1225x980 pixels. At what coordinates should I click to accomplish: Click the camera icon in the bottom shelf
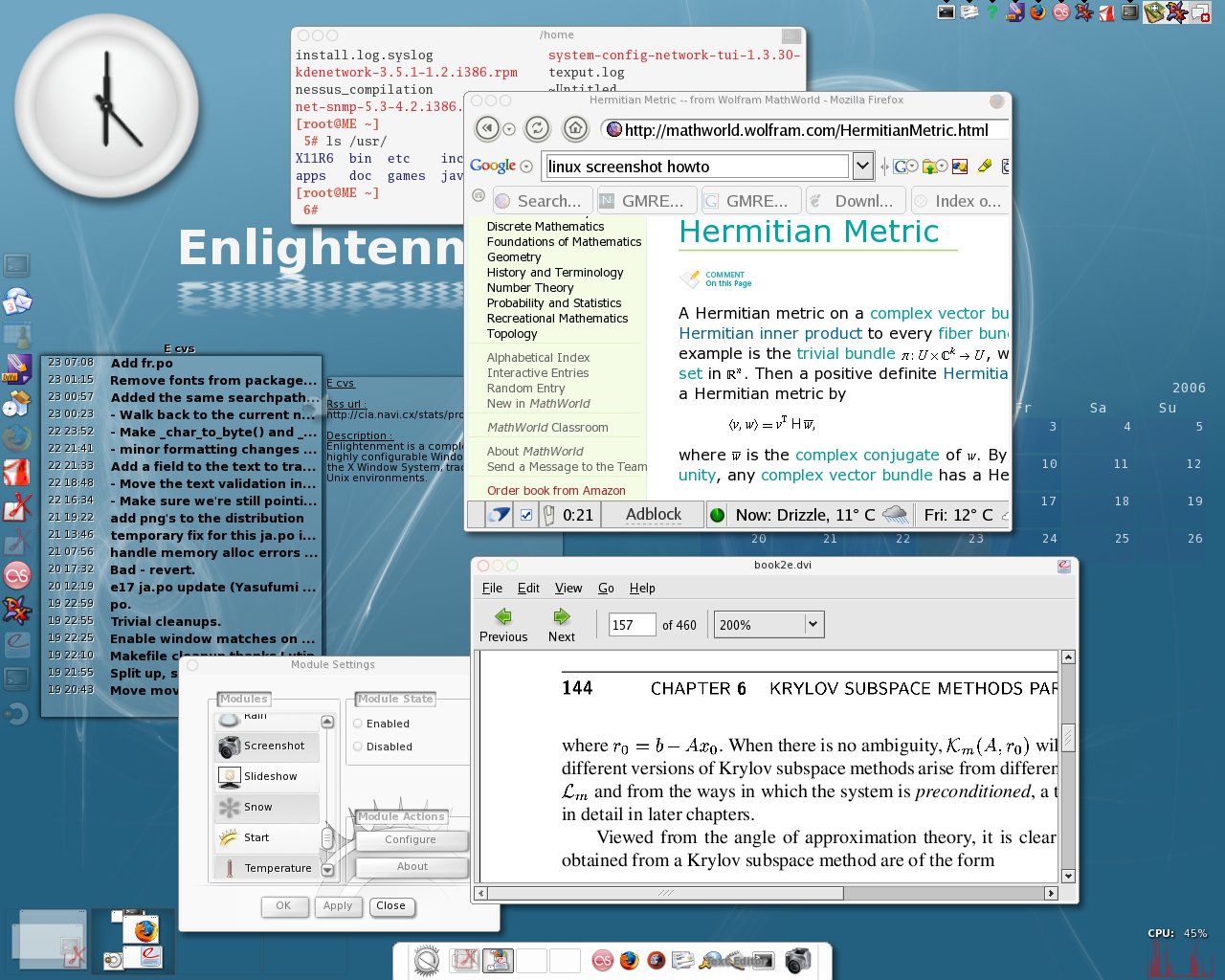coord(797,960)
